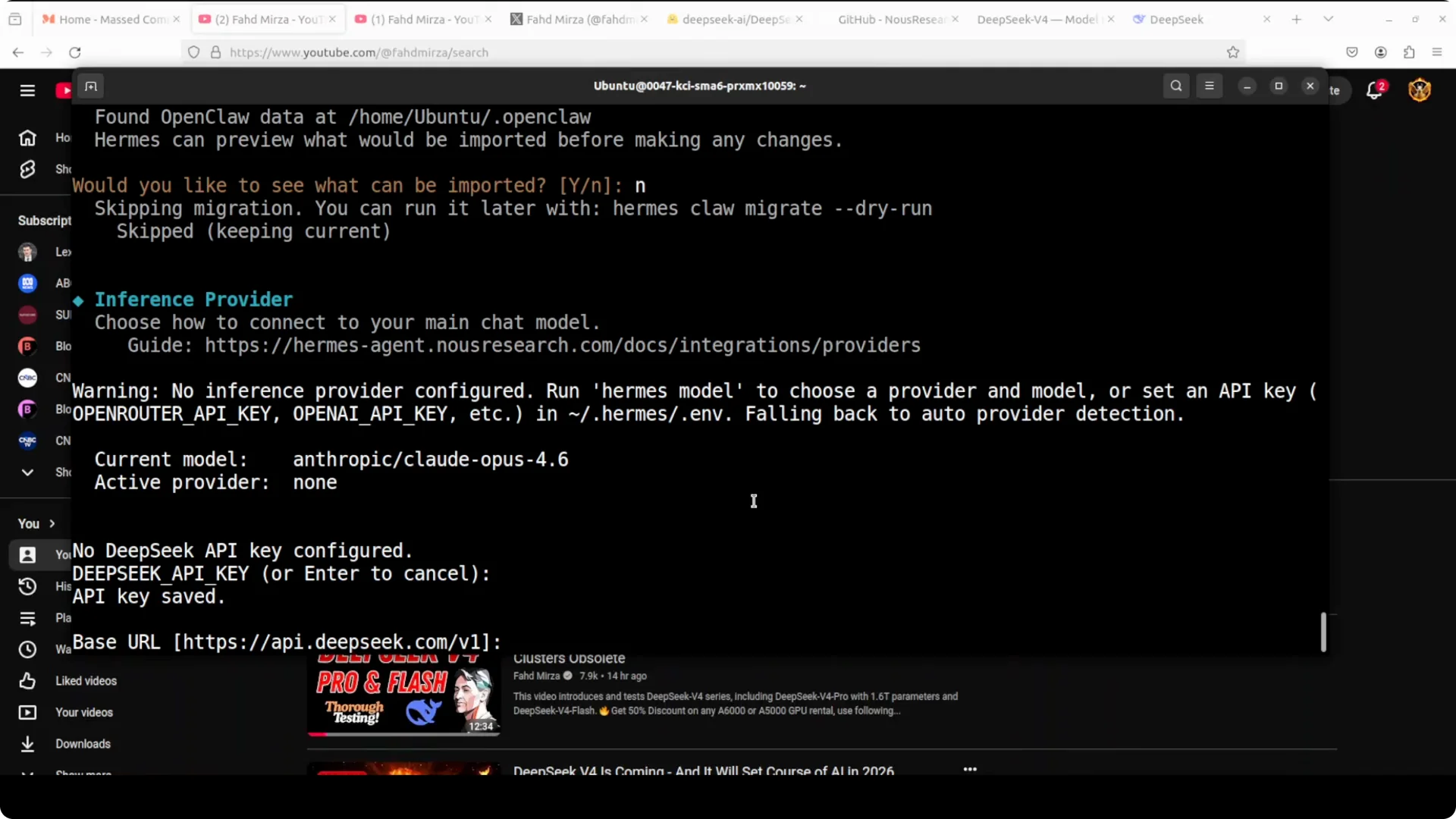Click terminal text 'Inference Provider'
This screenshot has width=1456, height=819.
pos(193,300)
